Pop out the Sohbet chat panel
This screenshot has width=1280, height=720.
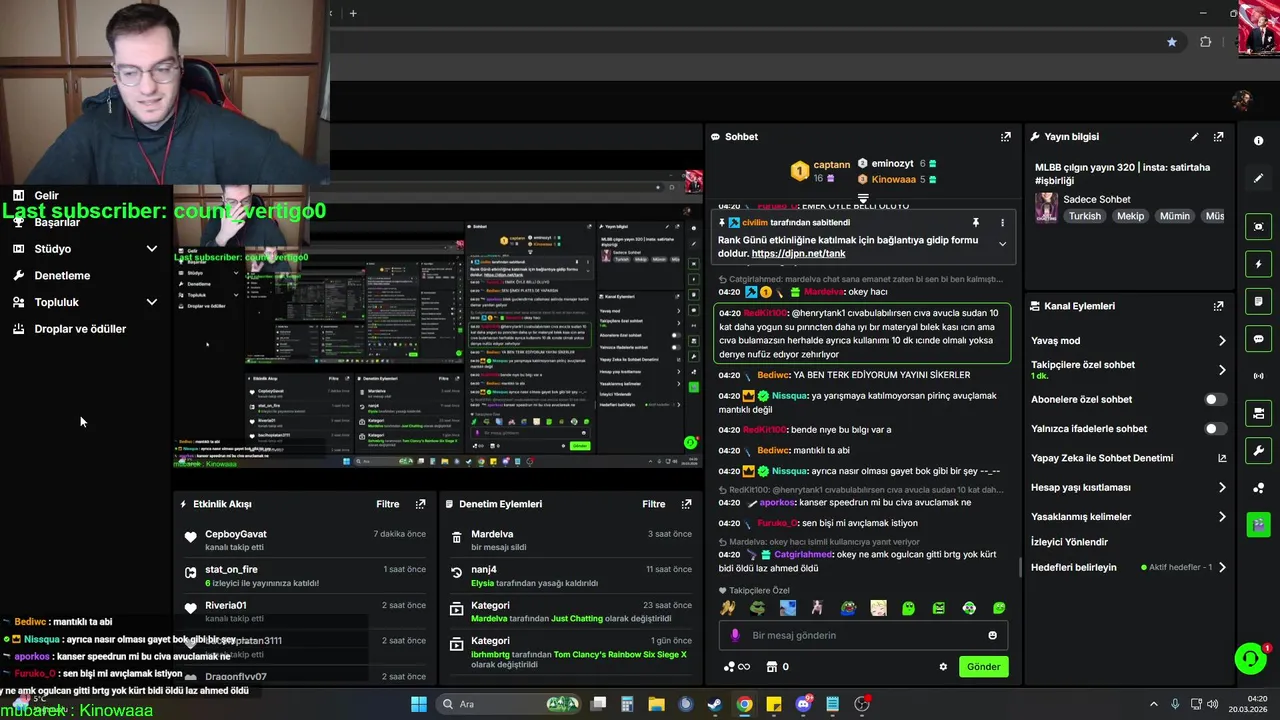pyautogui.click(x=1006, y=137)
